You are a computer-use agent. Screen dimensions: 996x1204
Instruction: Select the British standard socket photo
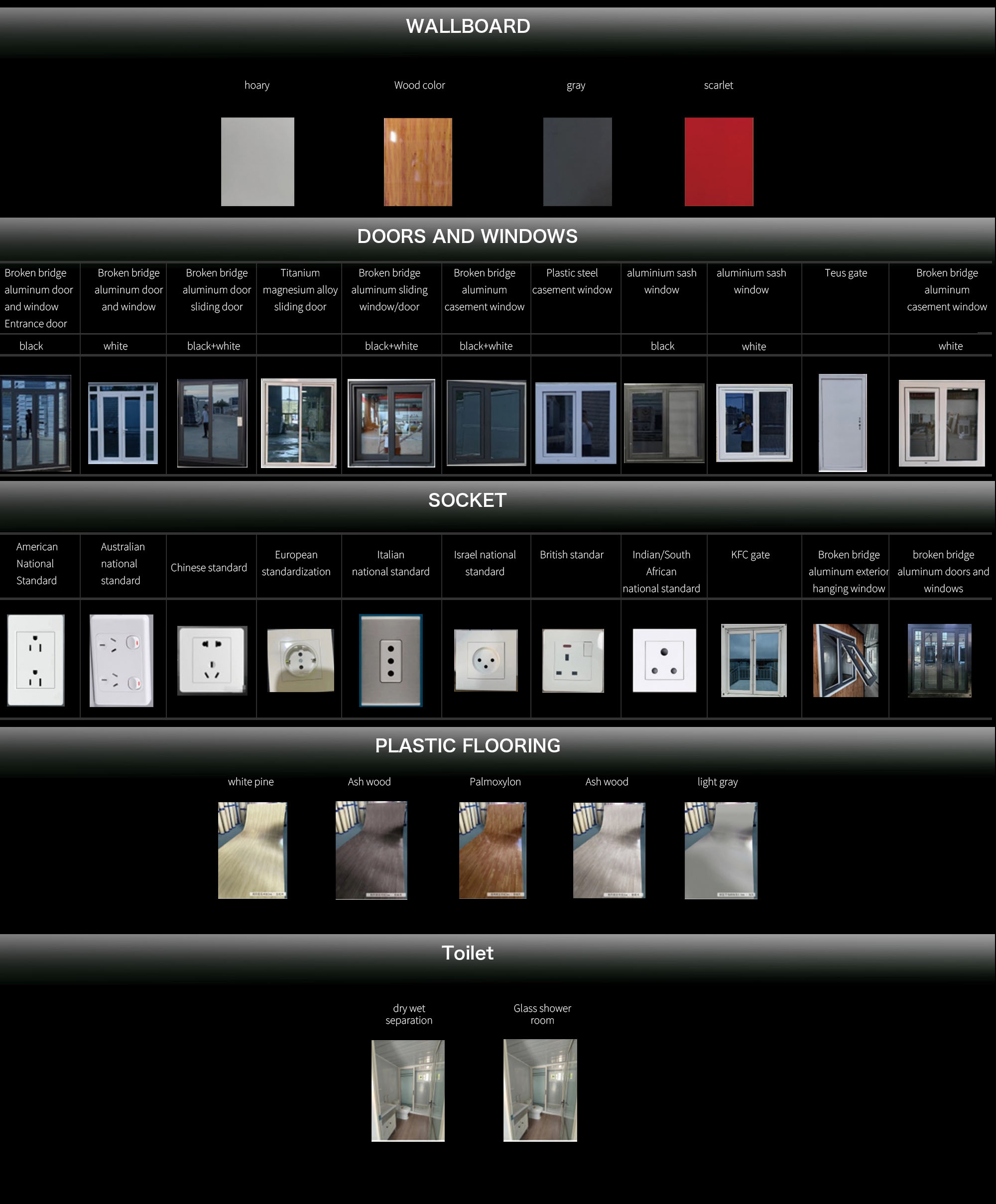573,660
